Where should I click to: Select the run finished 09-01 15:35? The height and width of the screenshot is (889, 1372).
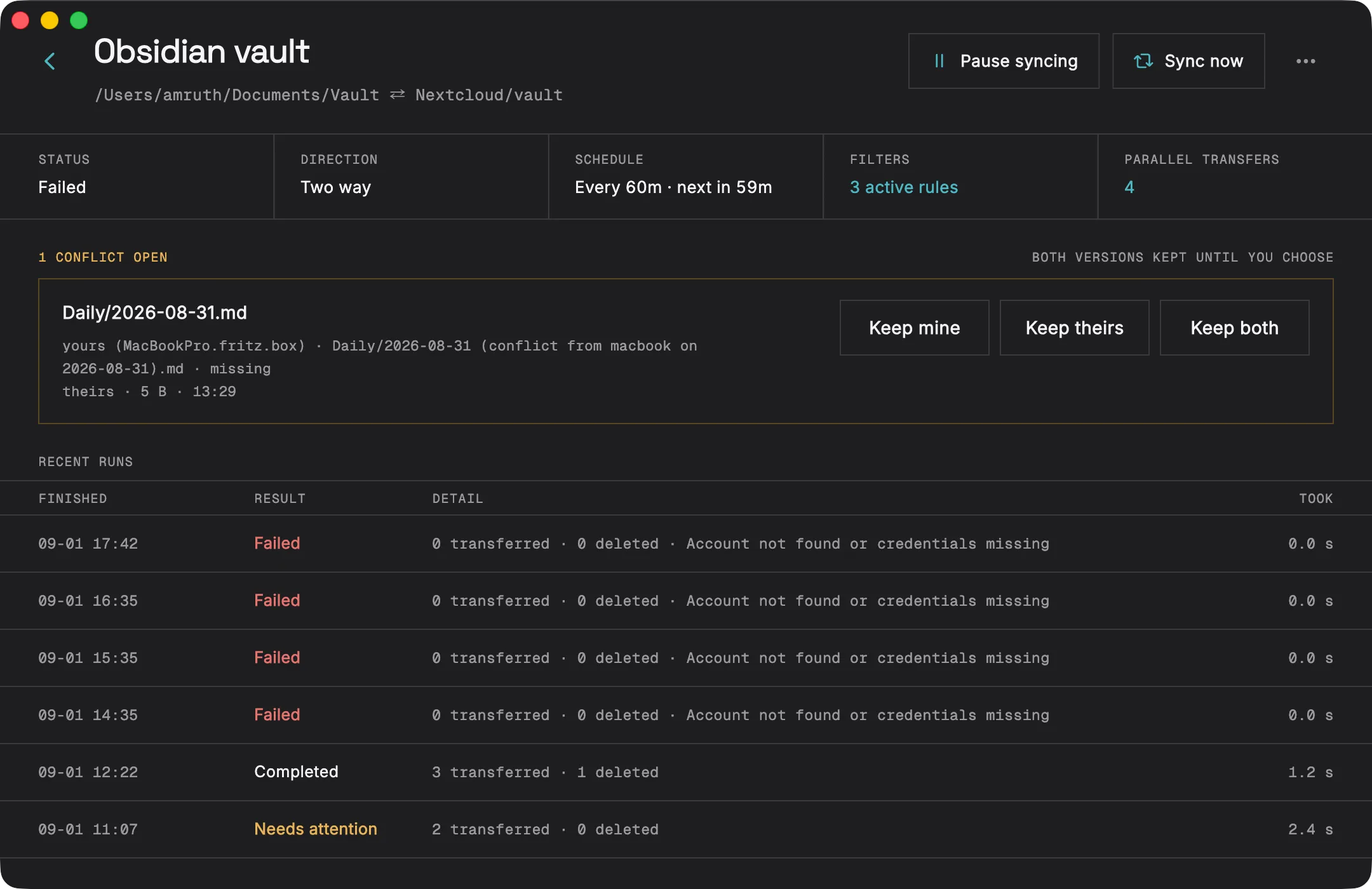(x=686, y=658)
